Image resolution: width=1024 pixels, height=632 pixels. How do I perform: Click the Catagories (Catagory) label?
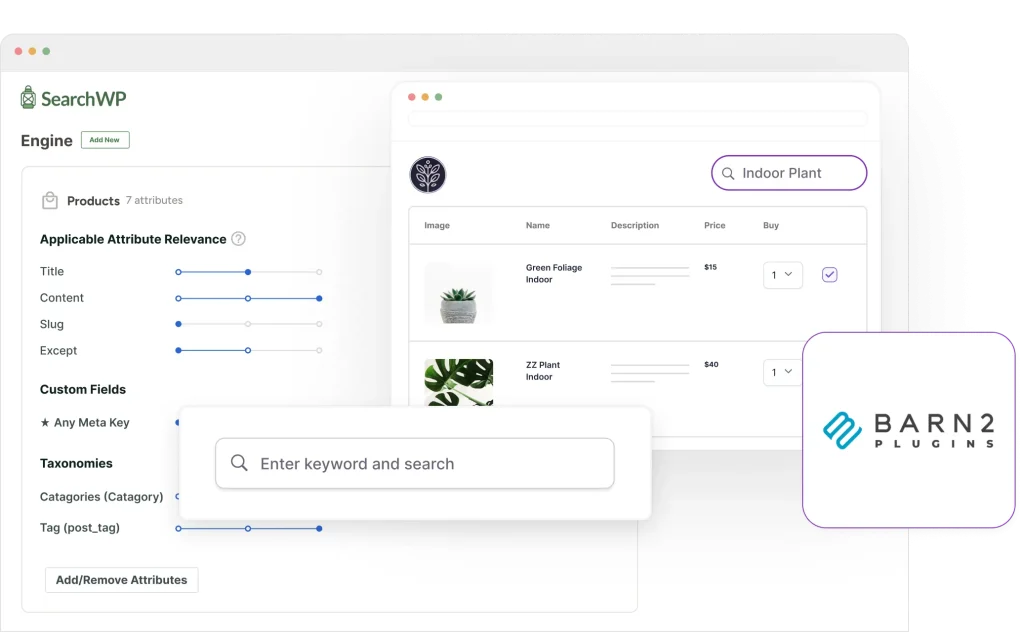tap(101, 497)
